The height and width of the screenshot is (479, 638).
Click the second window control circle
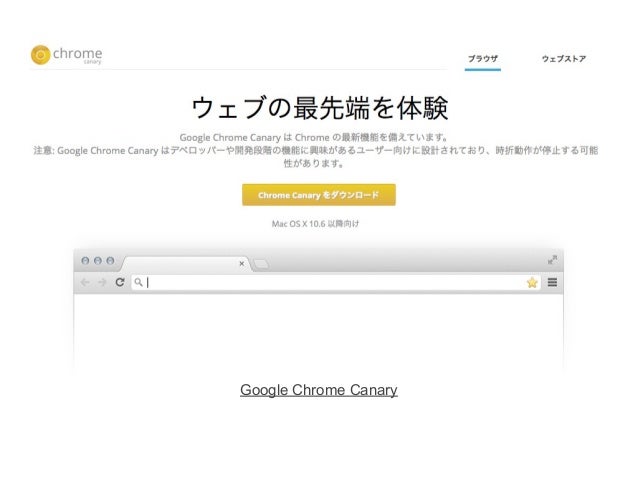(x=98, y=260)
